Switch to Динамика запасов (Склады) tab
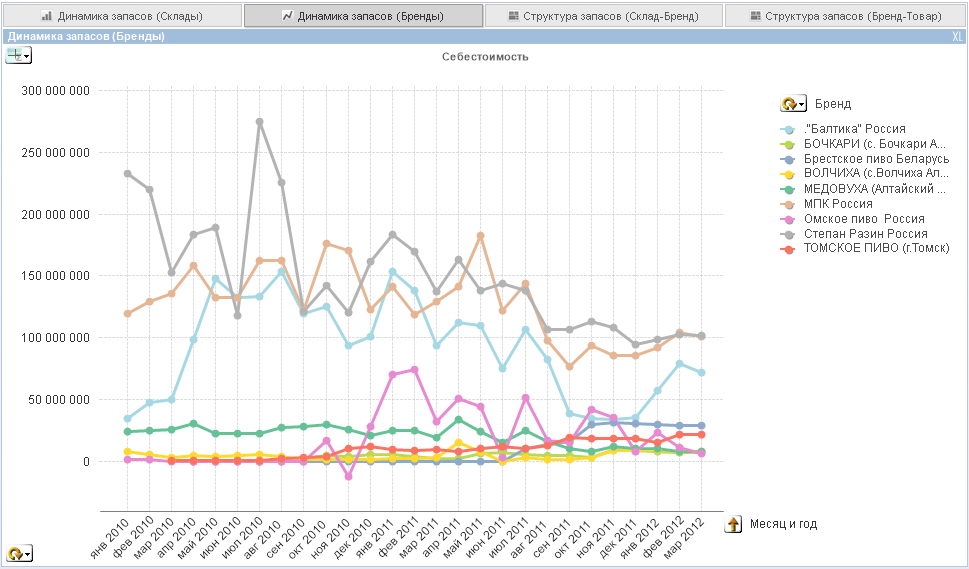Image resolution: width=969 pixels, height=569 pixels. tap(122, 16)
